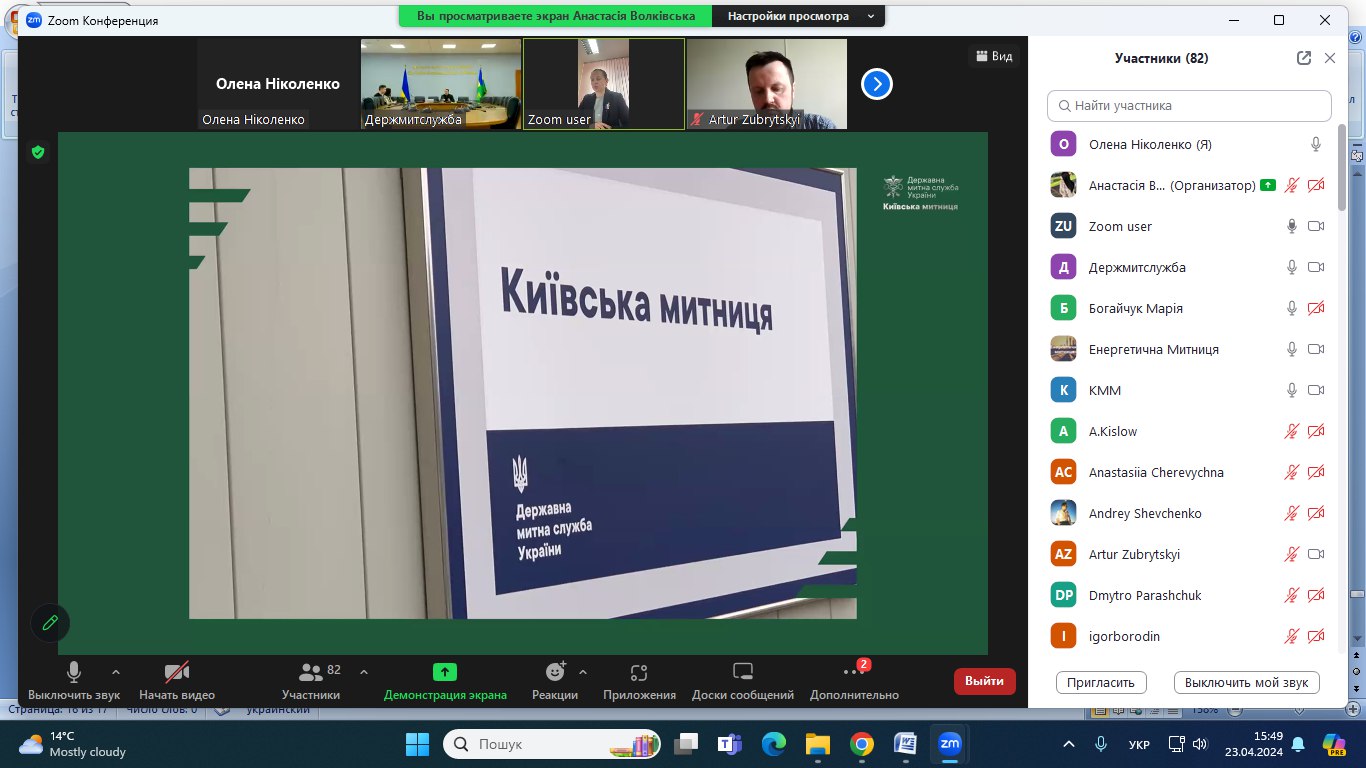Expand audio options chevron next to microphone

(x=116, y=672)
